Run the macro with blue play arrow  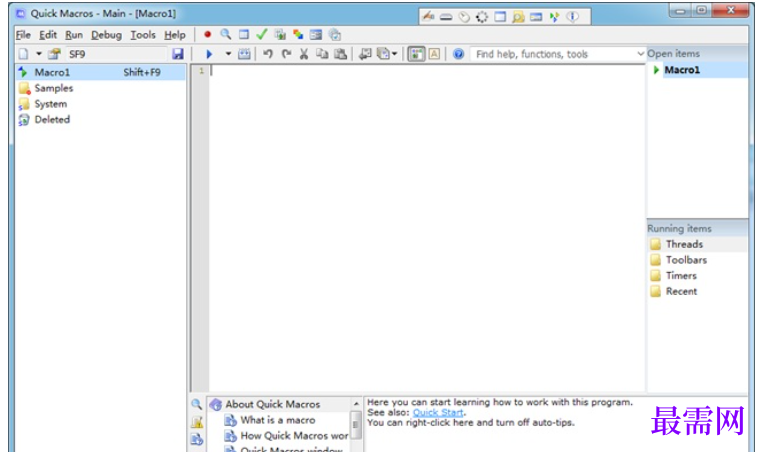click(209, 54)
